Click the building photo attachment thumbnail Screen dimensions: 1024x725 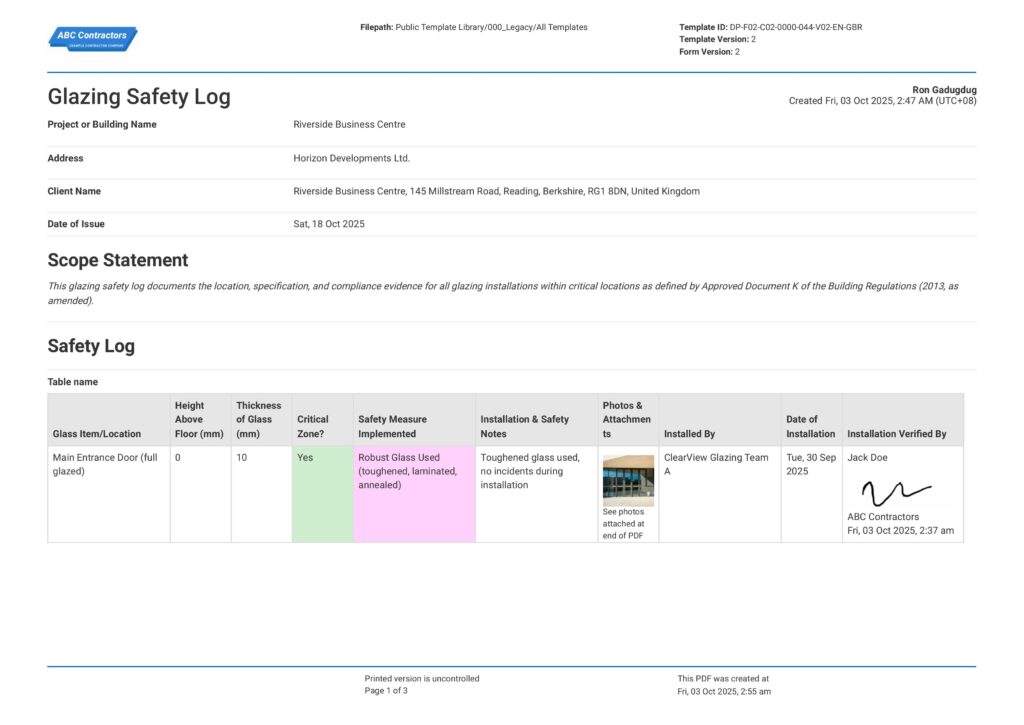click(x=628, y=479)
